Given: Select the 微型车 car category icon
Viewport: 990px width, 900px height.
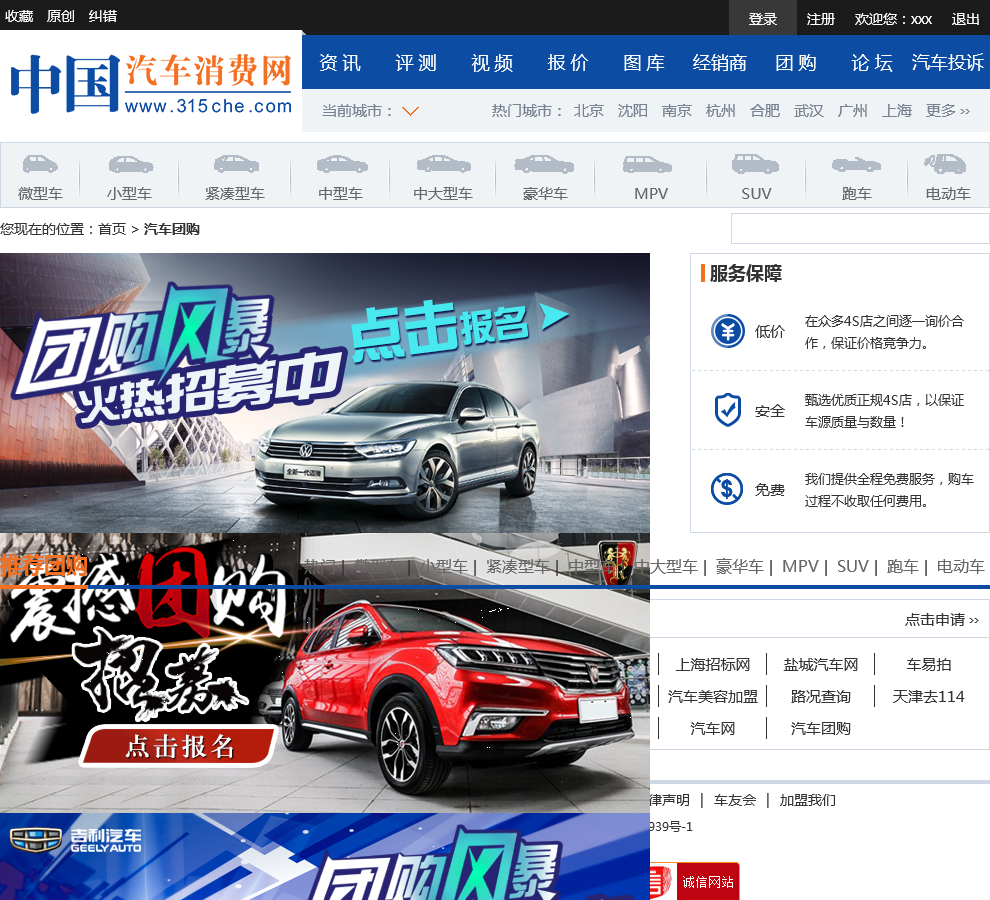Looking at the screenshot, I should 40,164.
